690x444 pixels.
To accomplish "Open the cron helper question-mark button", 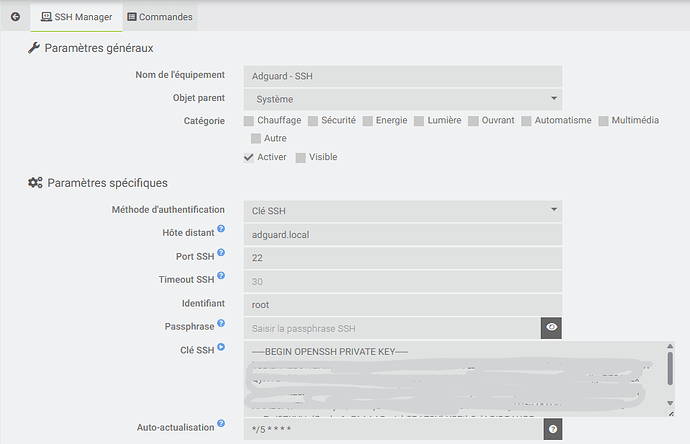I will (x=553, y=429).
